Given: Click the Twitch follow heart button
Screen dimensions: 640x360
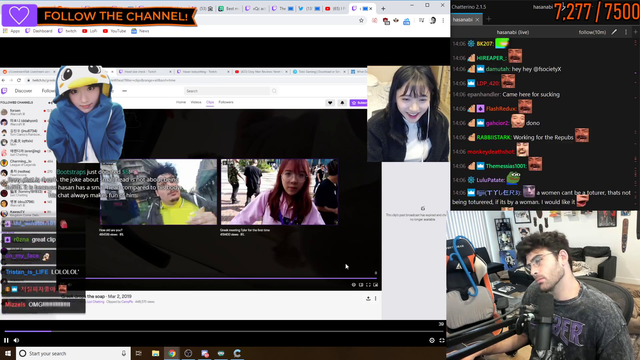Looking at the screenshot, I should [x=330, y=103].
